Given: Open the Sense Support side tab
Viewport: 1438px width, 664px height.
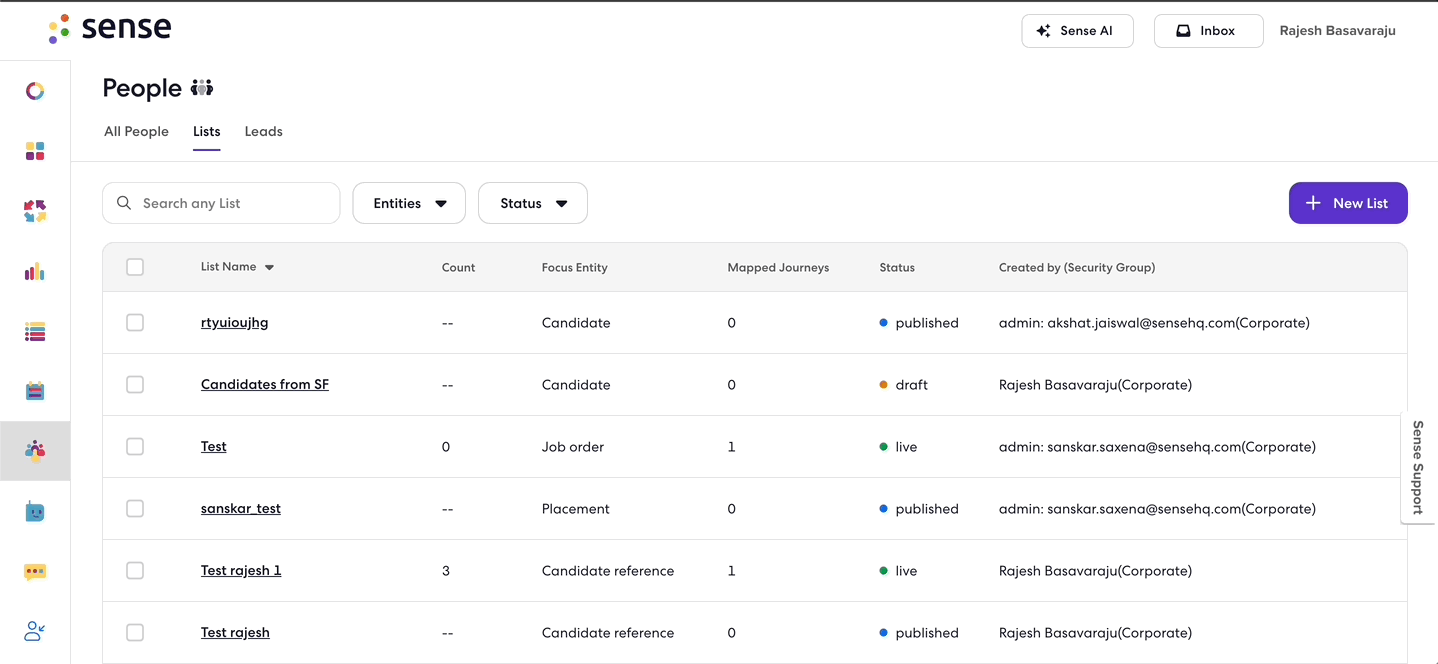Looking at the screenshot, I should (1417, 467).
